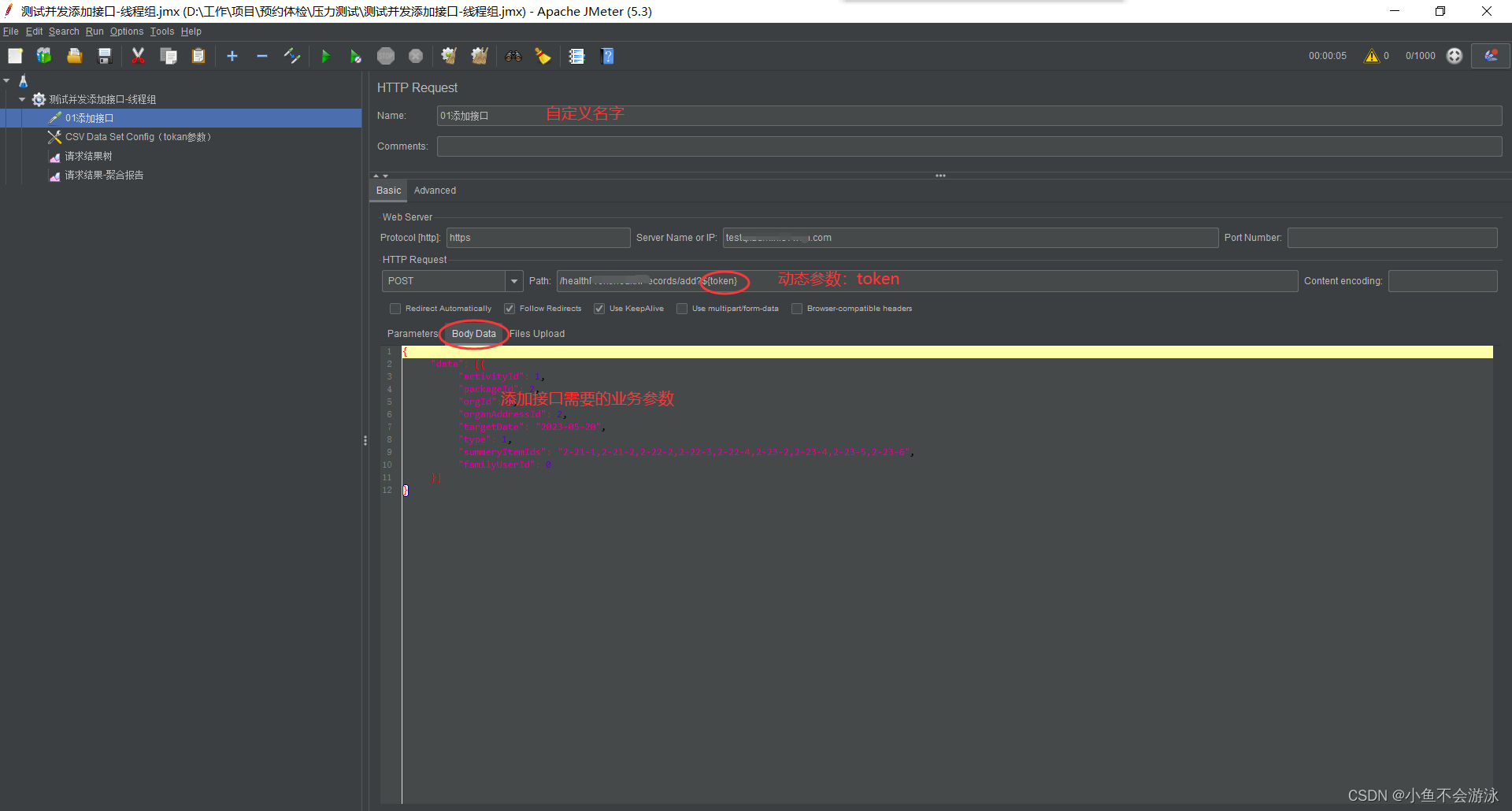Click the Content encoding field
Image resolution: width=1512 pixels, height=811 pixels.
pyautogui.click(x=1443, y=281)
